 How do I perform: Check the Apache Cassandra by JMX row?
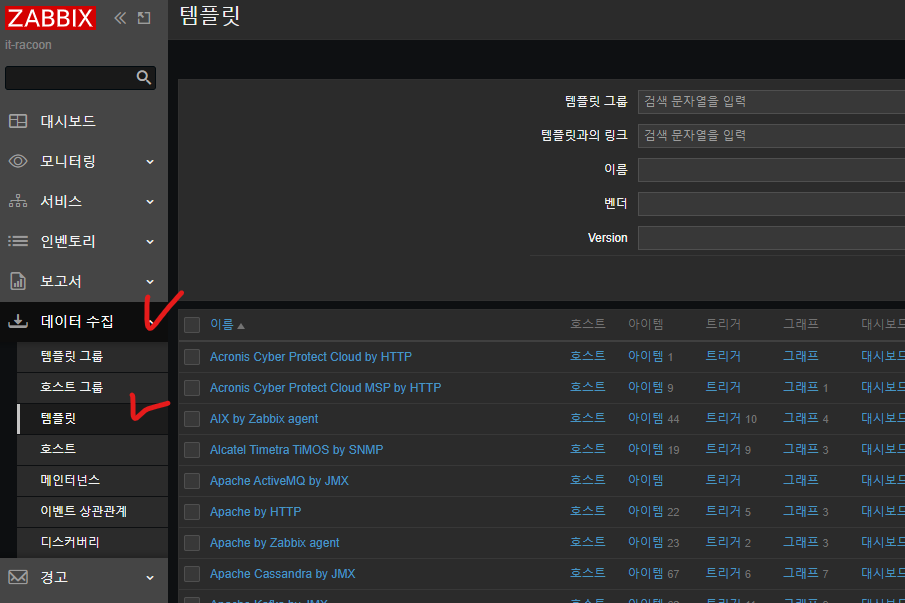[192, 574]
